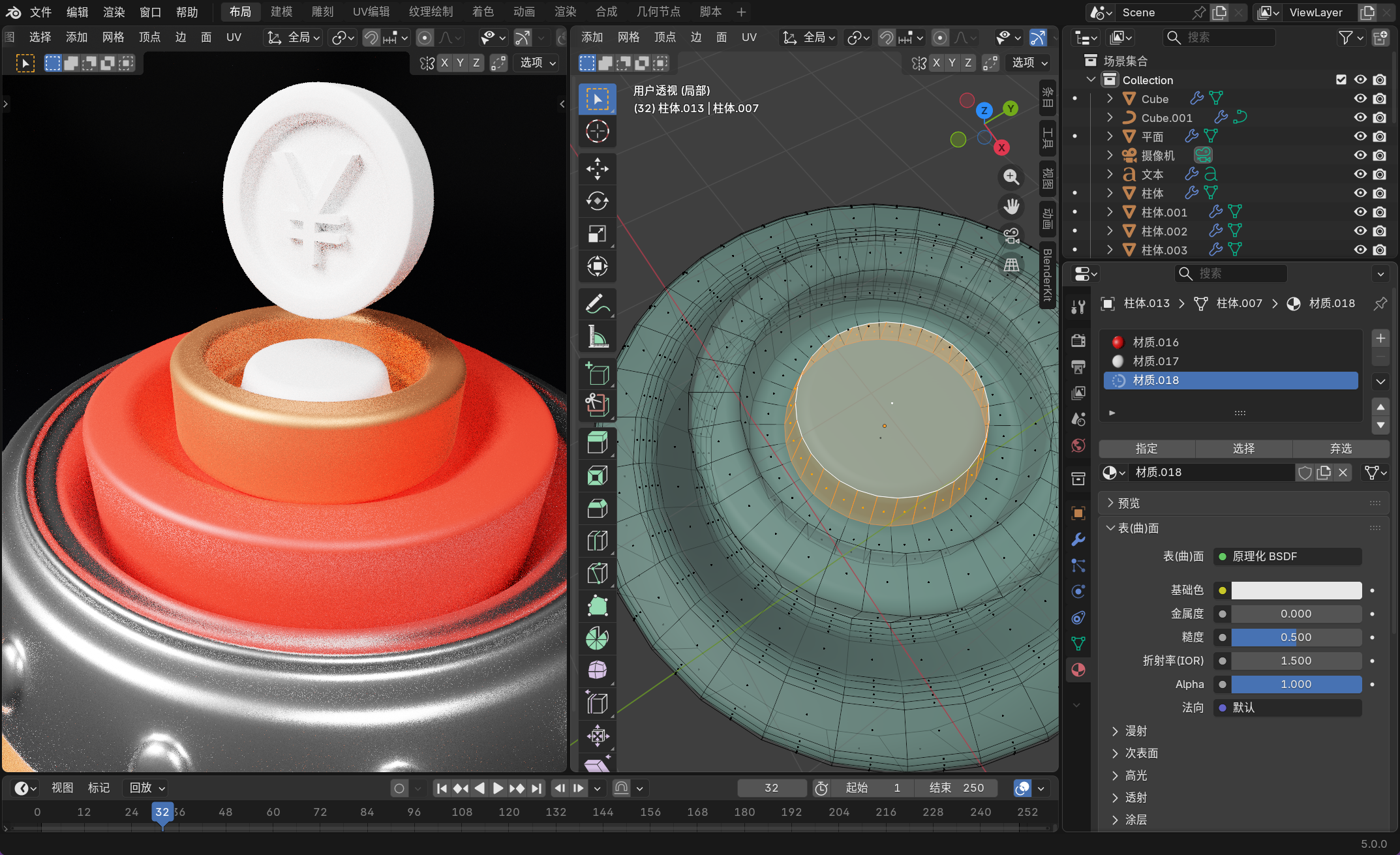Select 材质.016 in material slot list
This screenshot has height=855, width=1400.
pos(1155,342)
